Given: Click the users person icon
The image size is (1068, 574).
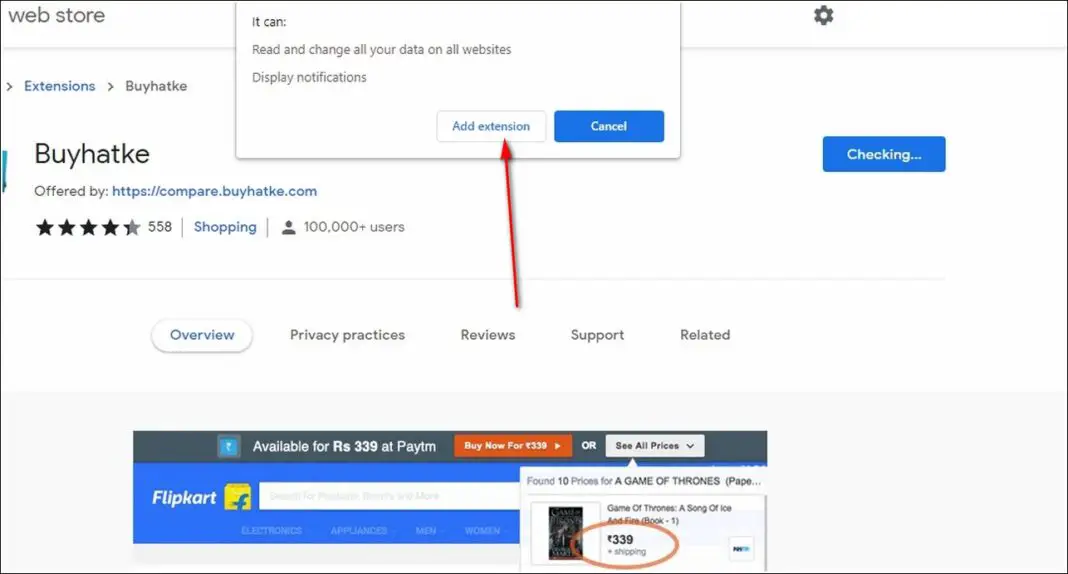Looking at the screenshot, I should [x=289, y=227].
